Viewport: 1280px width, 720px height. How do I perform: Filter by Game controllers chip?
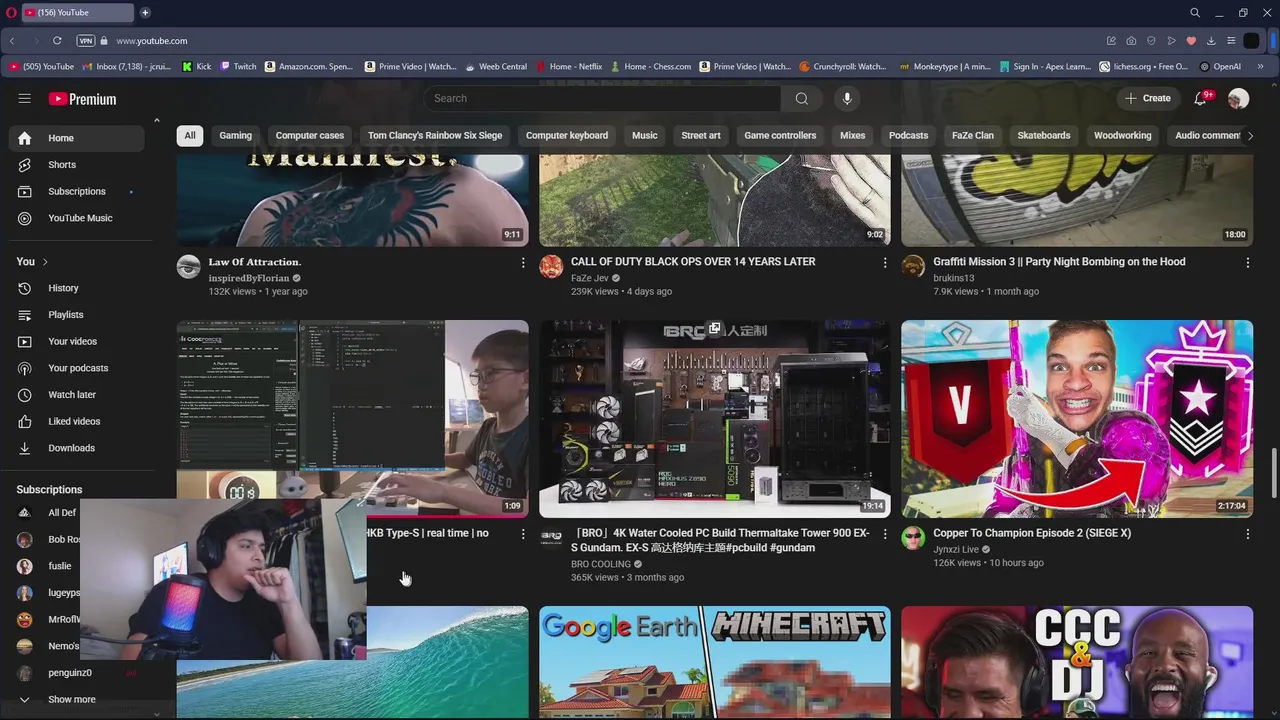tap(780, 135)
